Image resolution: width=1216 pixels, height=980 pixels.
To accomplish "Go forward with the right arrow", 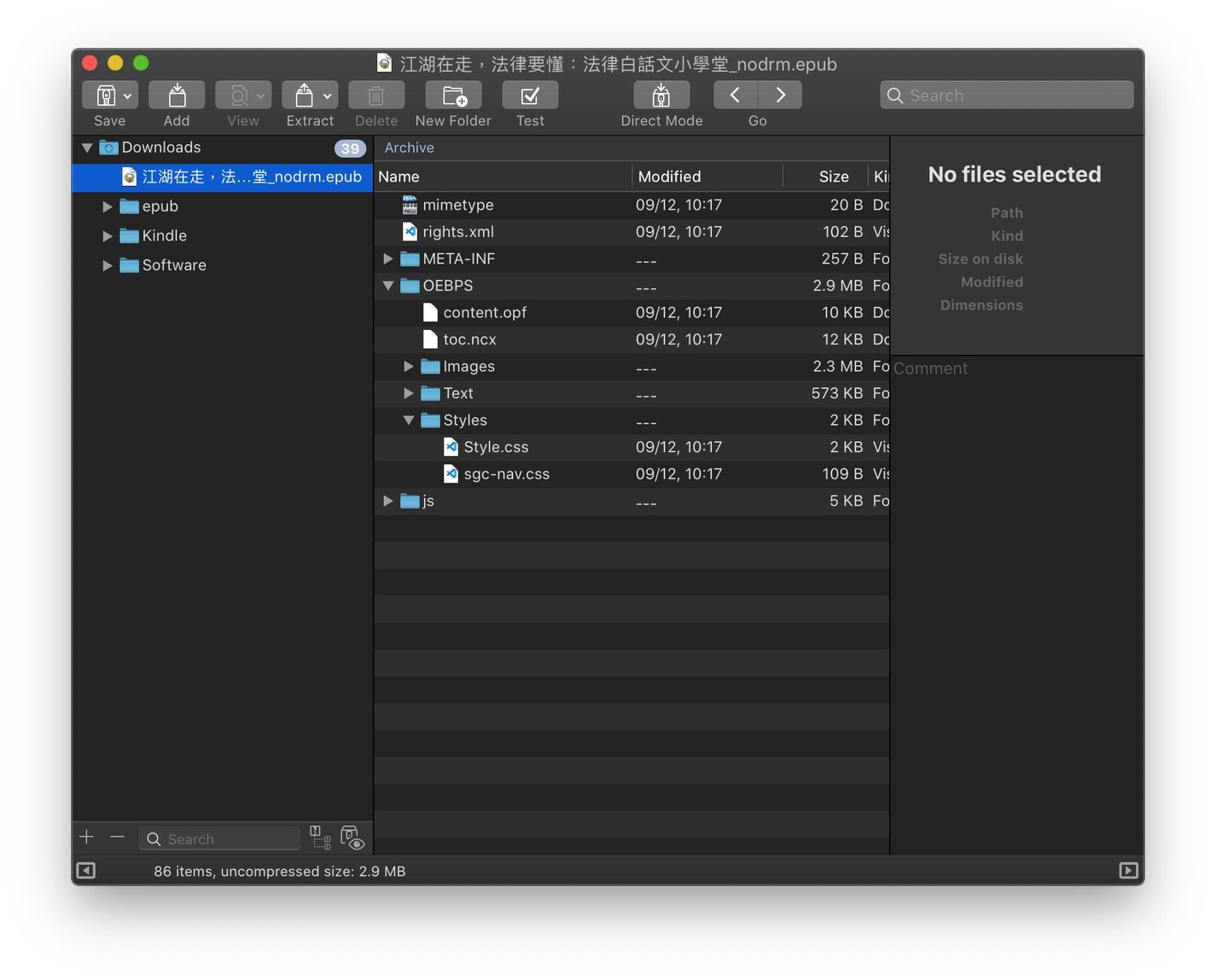I will click(x=780, y=96).
